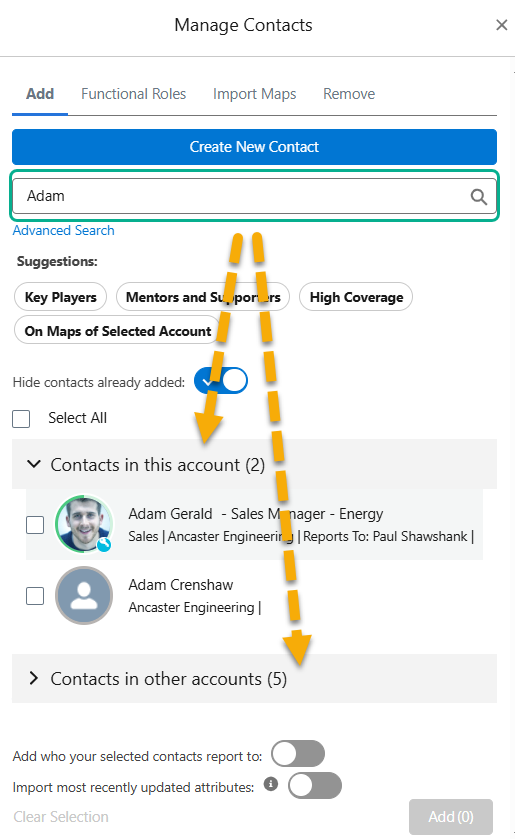515x839 pixels.
Task: Click the info icon beside Import attributes
Action: tap(271, 784)
